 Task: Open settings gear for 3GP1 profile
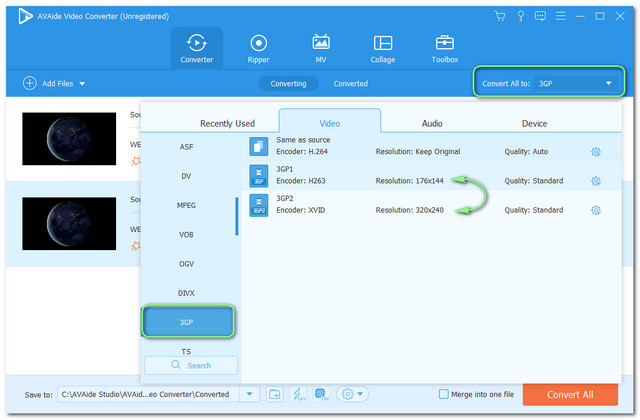(595, 181)
